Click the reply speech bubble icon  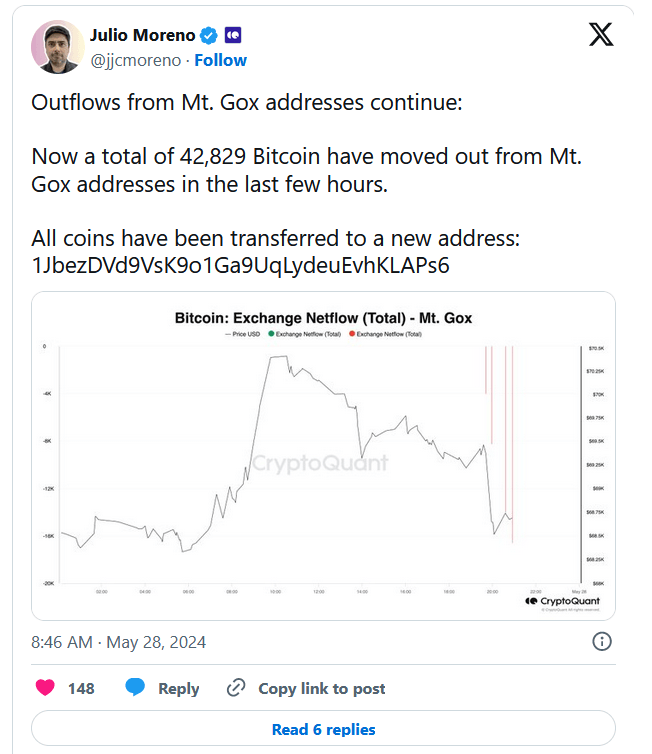136,688
